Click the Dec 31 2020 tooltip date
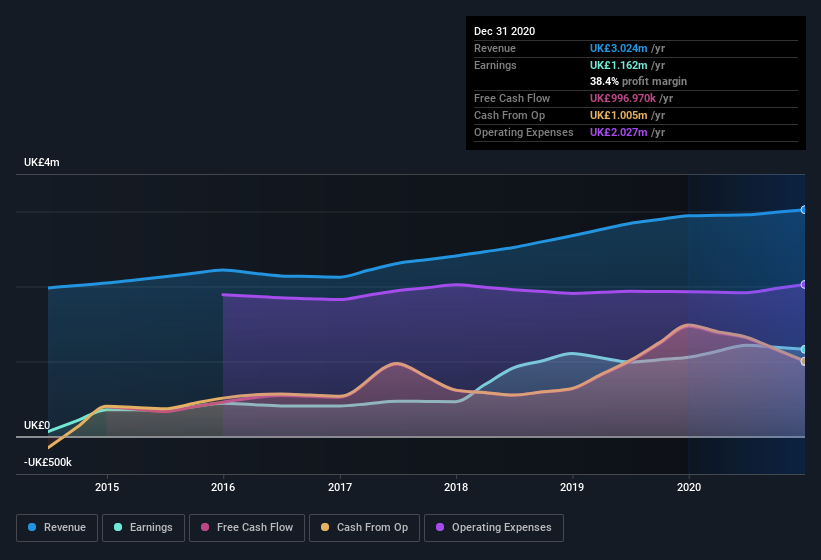Image resolution: width=821 pixels, height=560 pixels. point(504,31)
